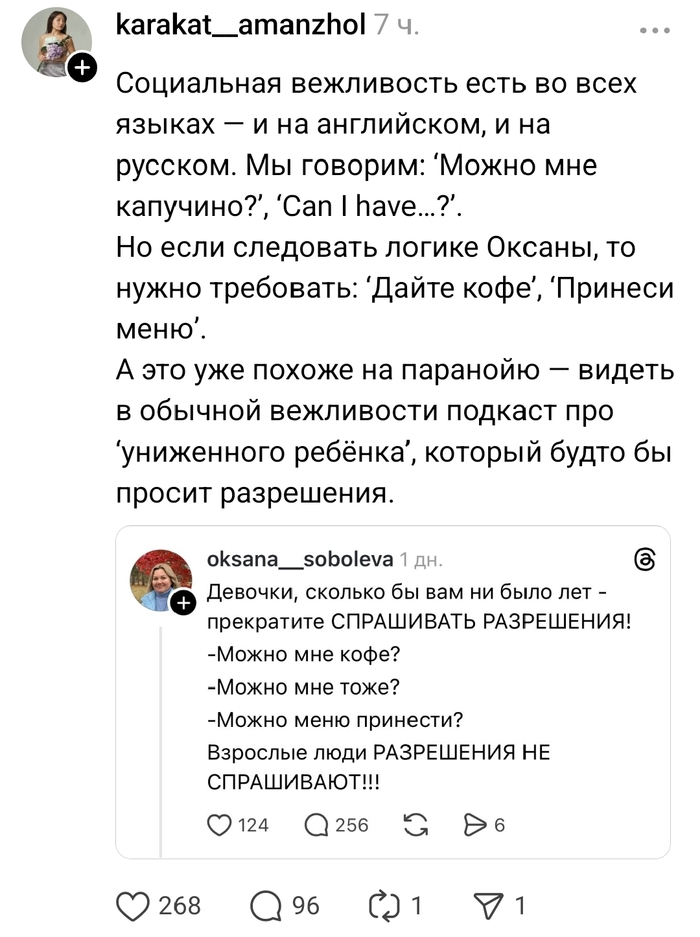700x937 pixels.
Task: Open karakat__amanzhol profile by username
Action: (x=240, y=25)
